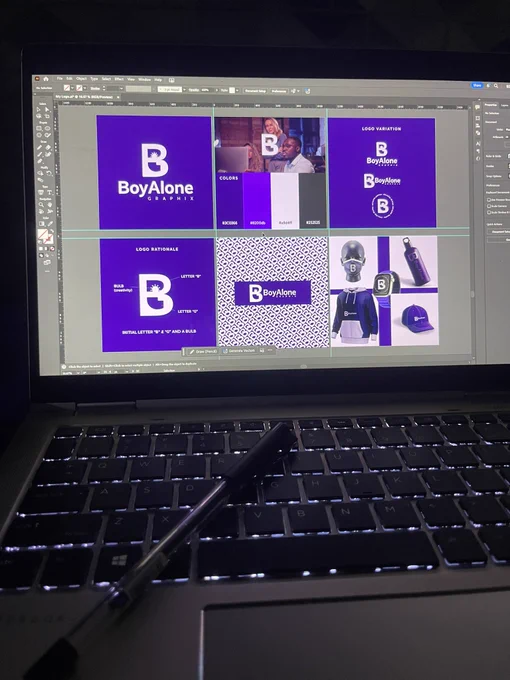Select the Eyedropper tool
The image size is (510, 680).
coord(50,224)
